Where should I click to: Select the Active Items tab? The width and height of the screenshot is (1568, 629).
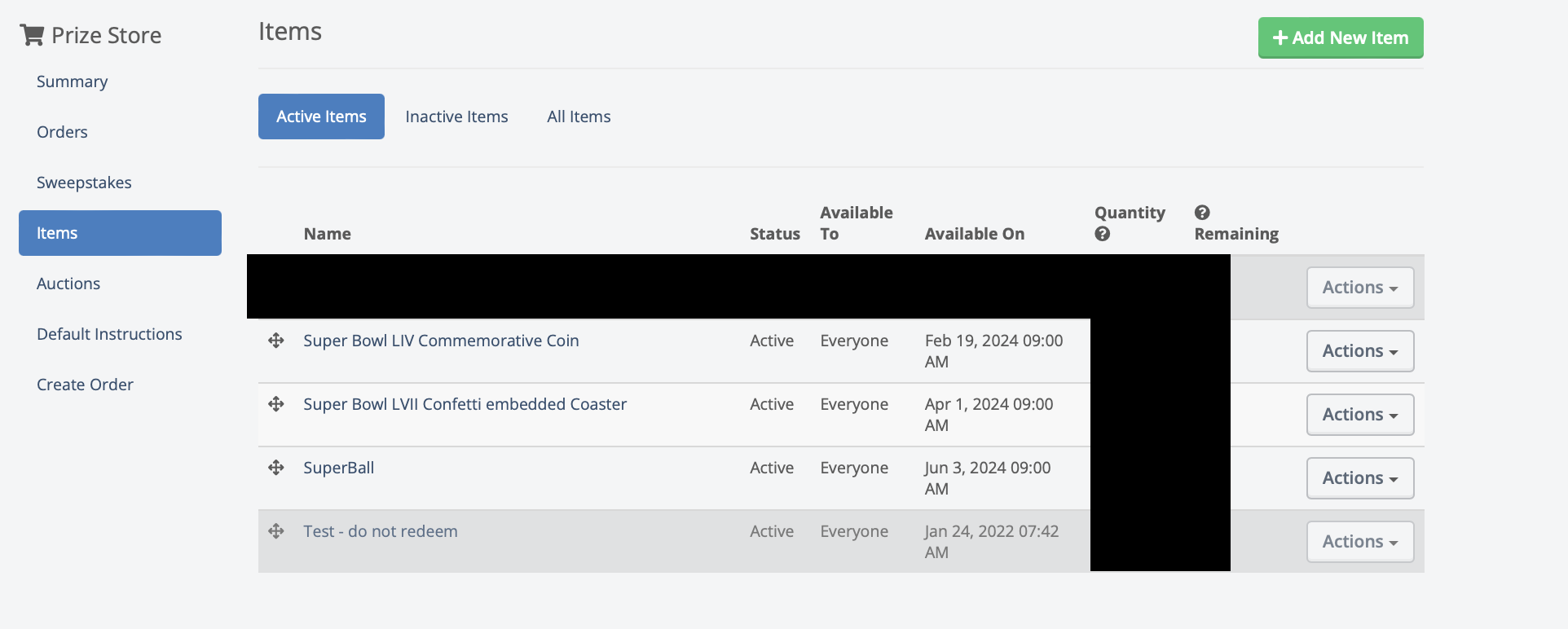click(x=321, y=117)
